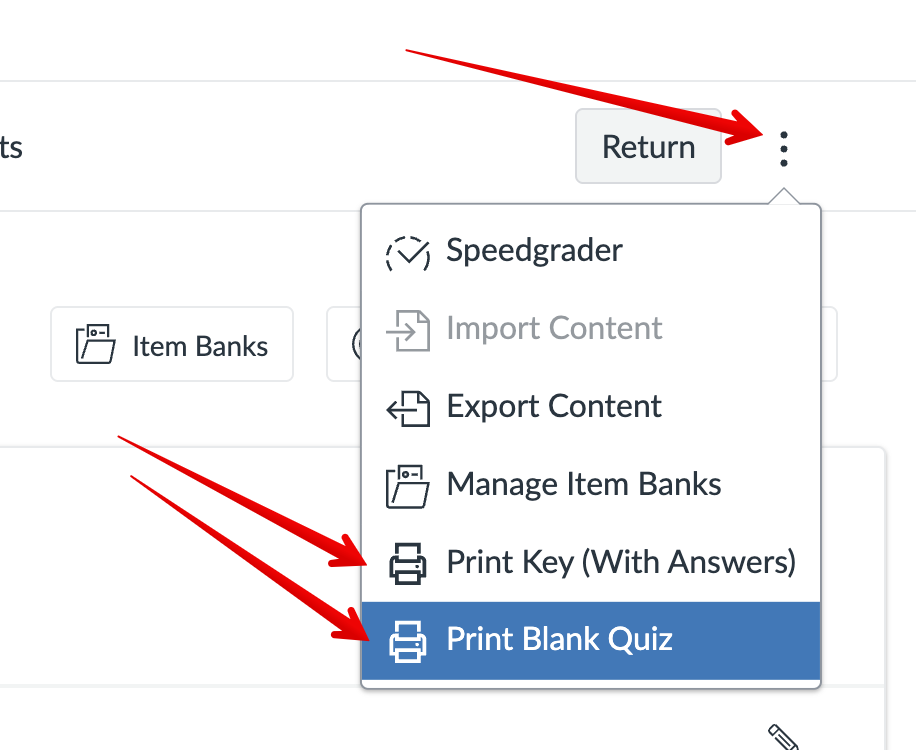Select the Import Content menu entry
Viewport: 916px width, 750px height.
554,328
